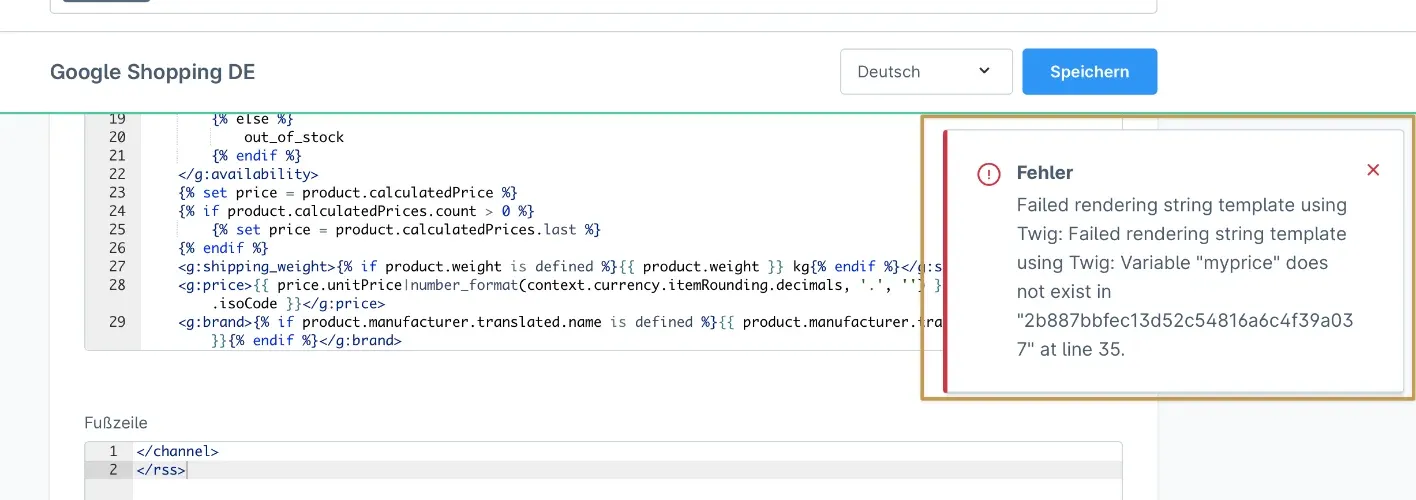This screenshot has height=500, width=1416.
Task: Click line number 19 in the gutter
Action: [x=116, y=118]
